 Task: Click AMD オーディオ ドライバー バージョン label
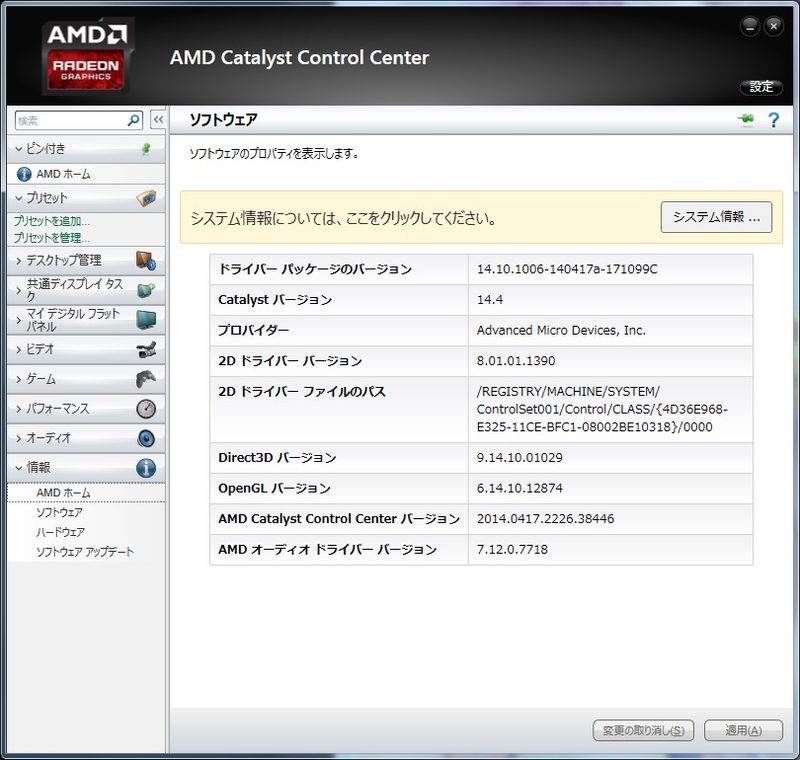tap(328, 549)
